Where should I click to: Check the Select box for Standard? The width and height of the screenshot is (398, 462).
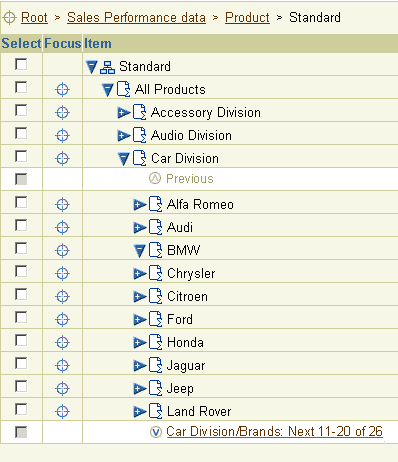pyautogui.click(x=21, y=64)
